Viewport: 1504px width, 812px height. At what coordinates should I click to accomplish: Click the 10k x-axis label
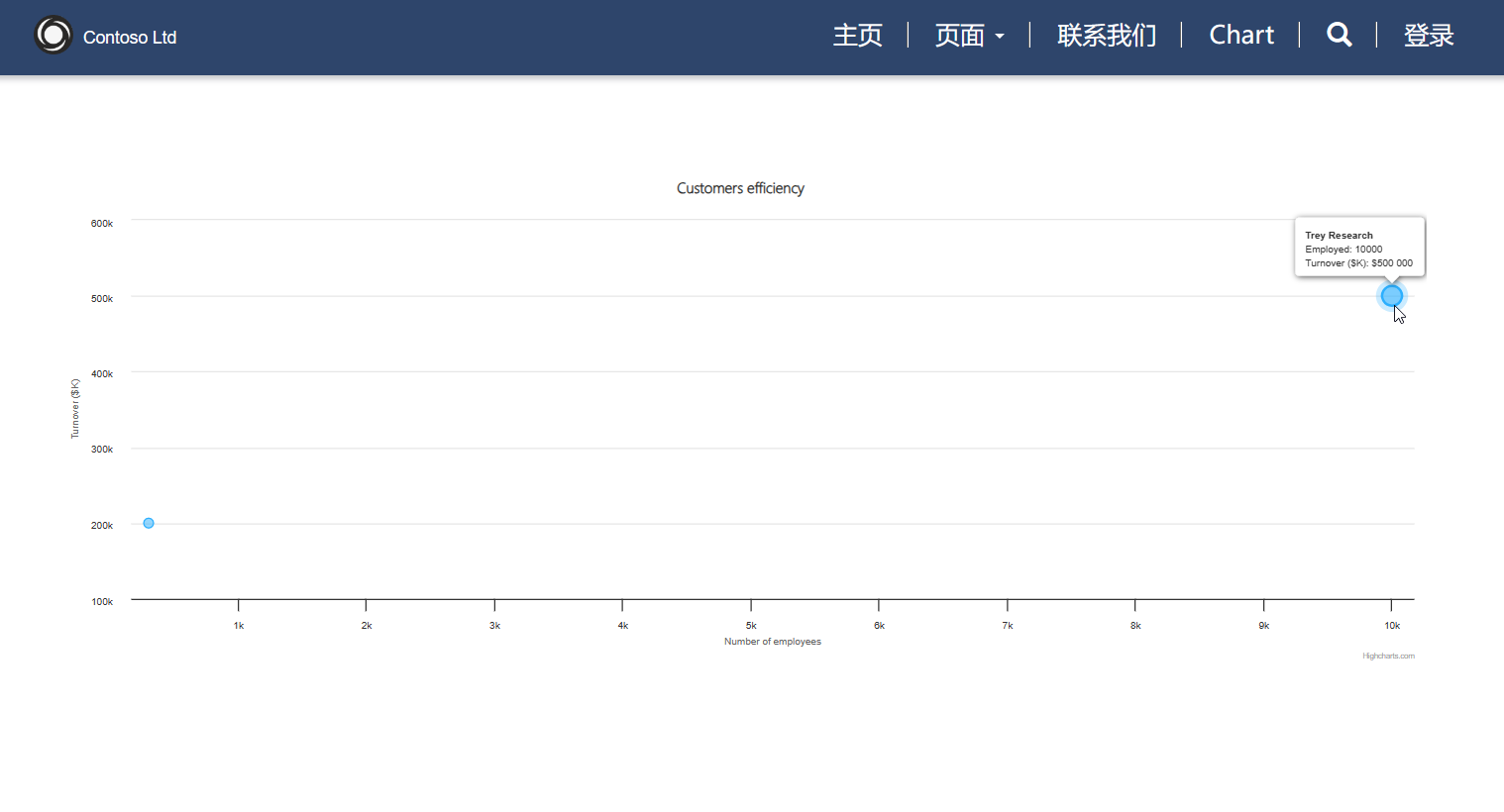1392,626
